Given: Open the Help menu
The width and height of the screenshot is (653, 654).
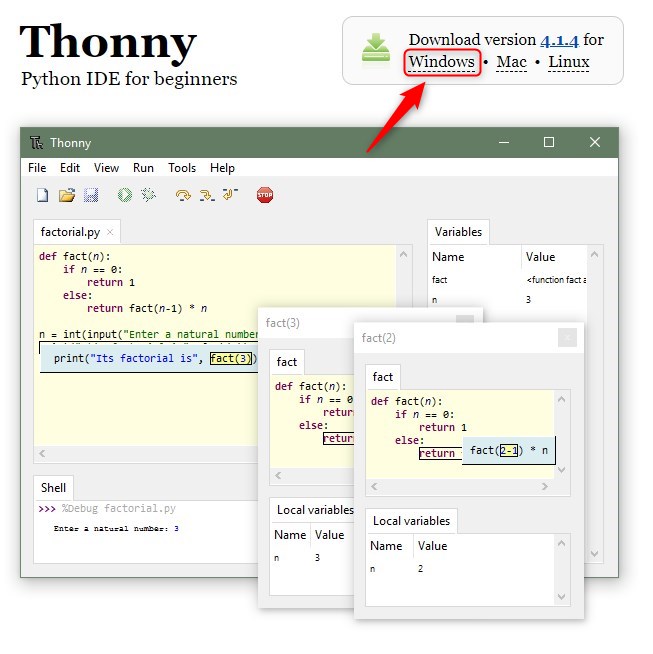Looking at the screenshot, I should [222, 168].
